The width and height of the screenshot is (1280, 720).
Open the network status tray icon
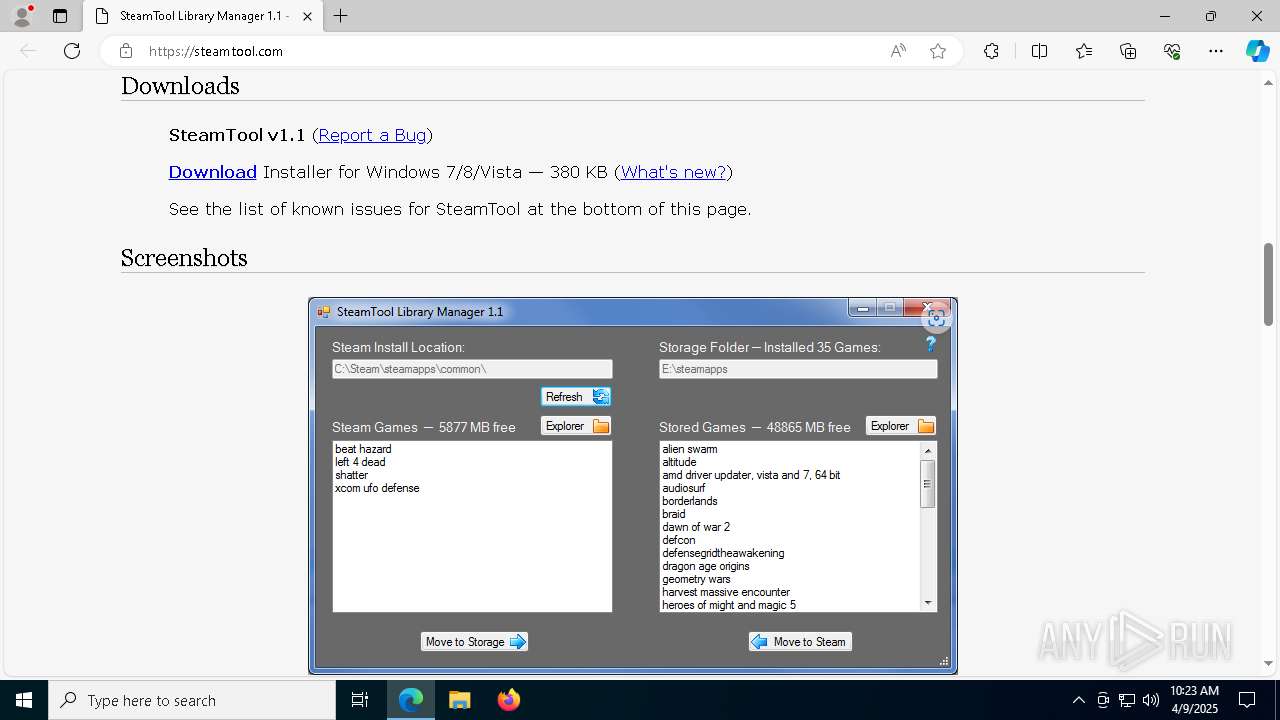tap(1127, 700)
